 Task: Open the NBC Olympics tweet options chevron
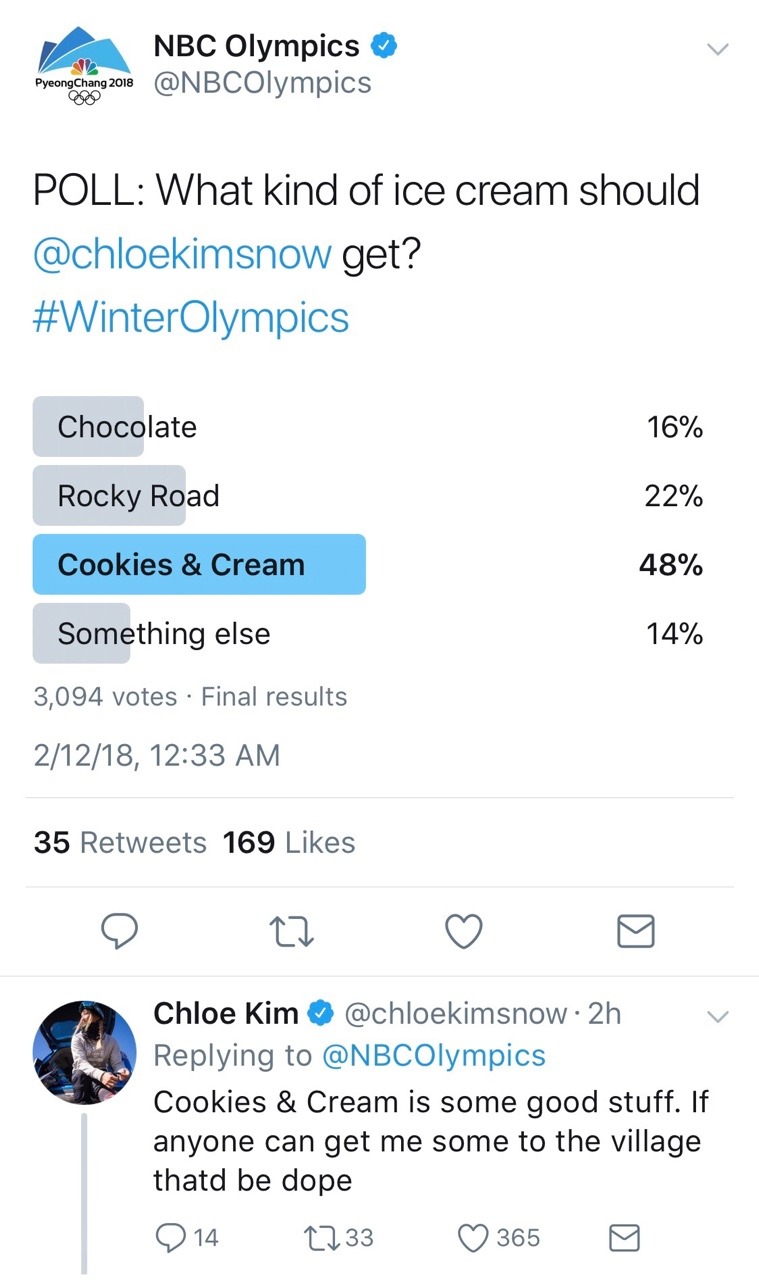click(x=717, y=48)
